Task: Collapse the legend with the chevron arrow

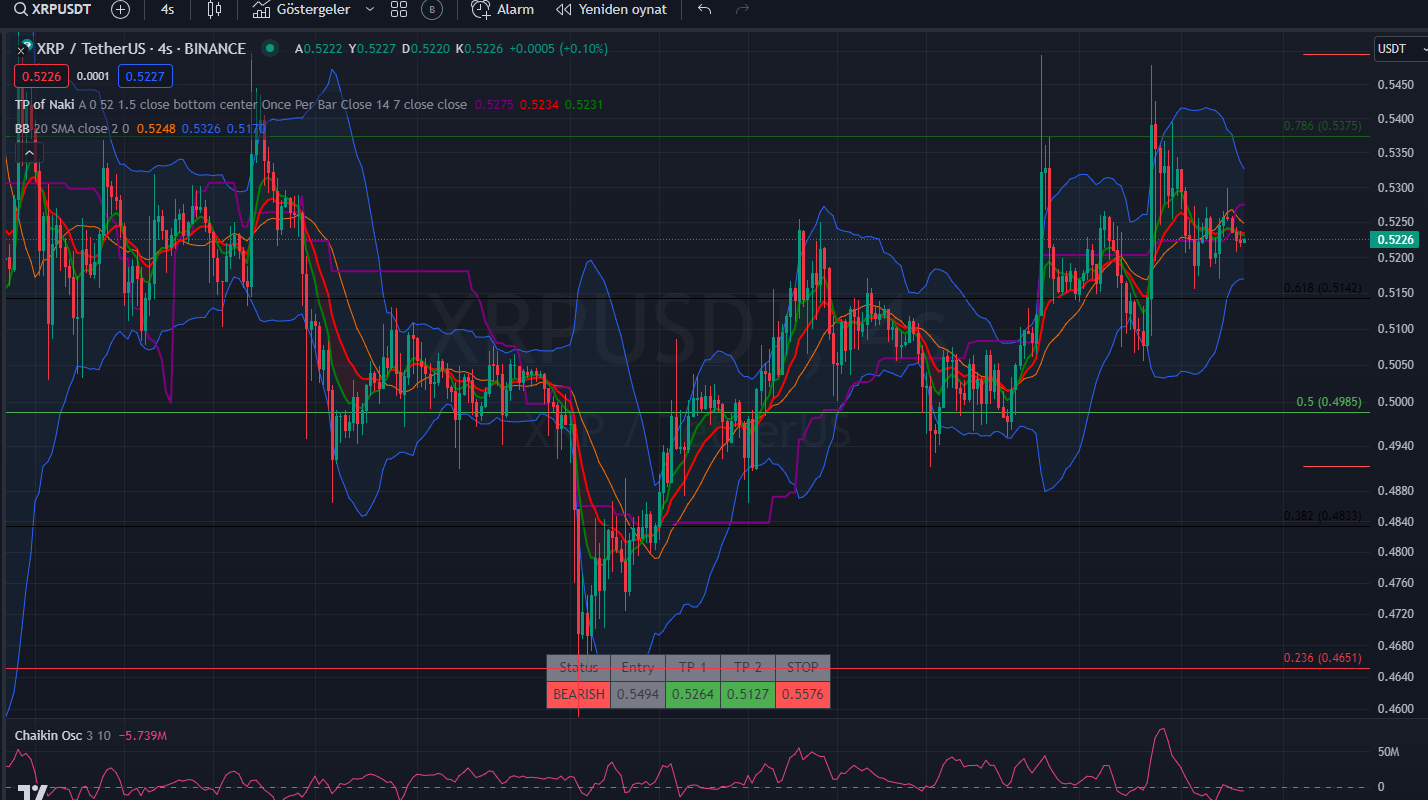Action: point(30,152)
